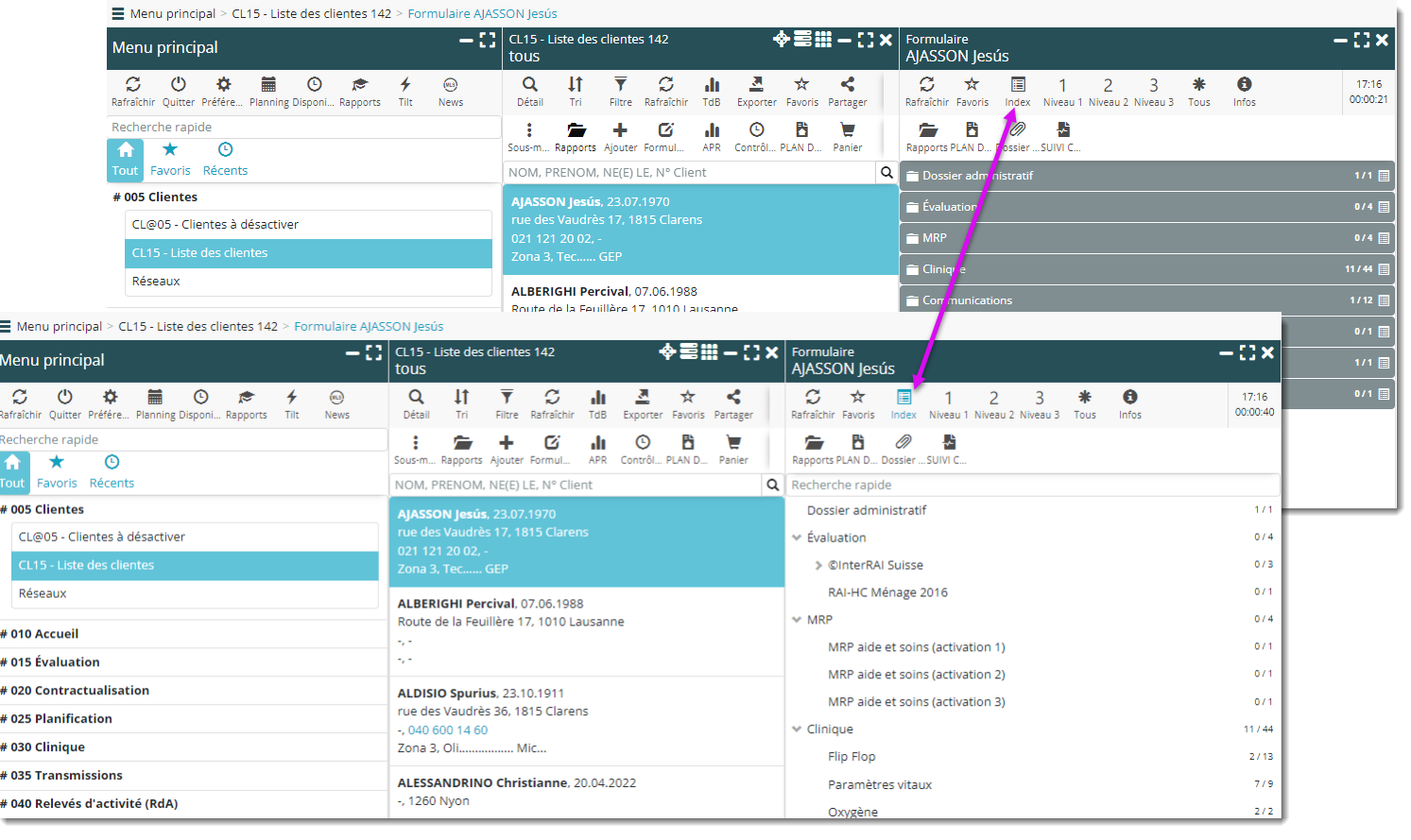Click list icon on the gray MRP bar
The width and height of the screenshot is (1411, 840).
1384,238
